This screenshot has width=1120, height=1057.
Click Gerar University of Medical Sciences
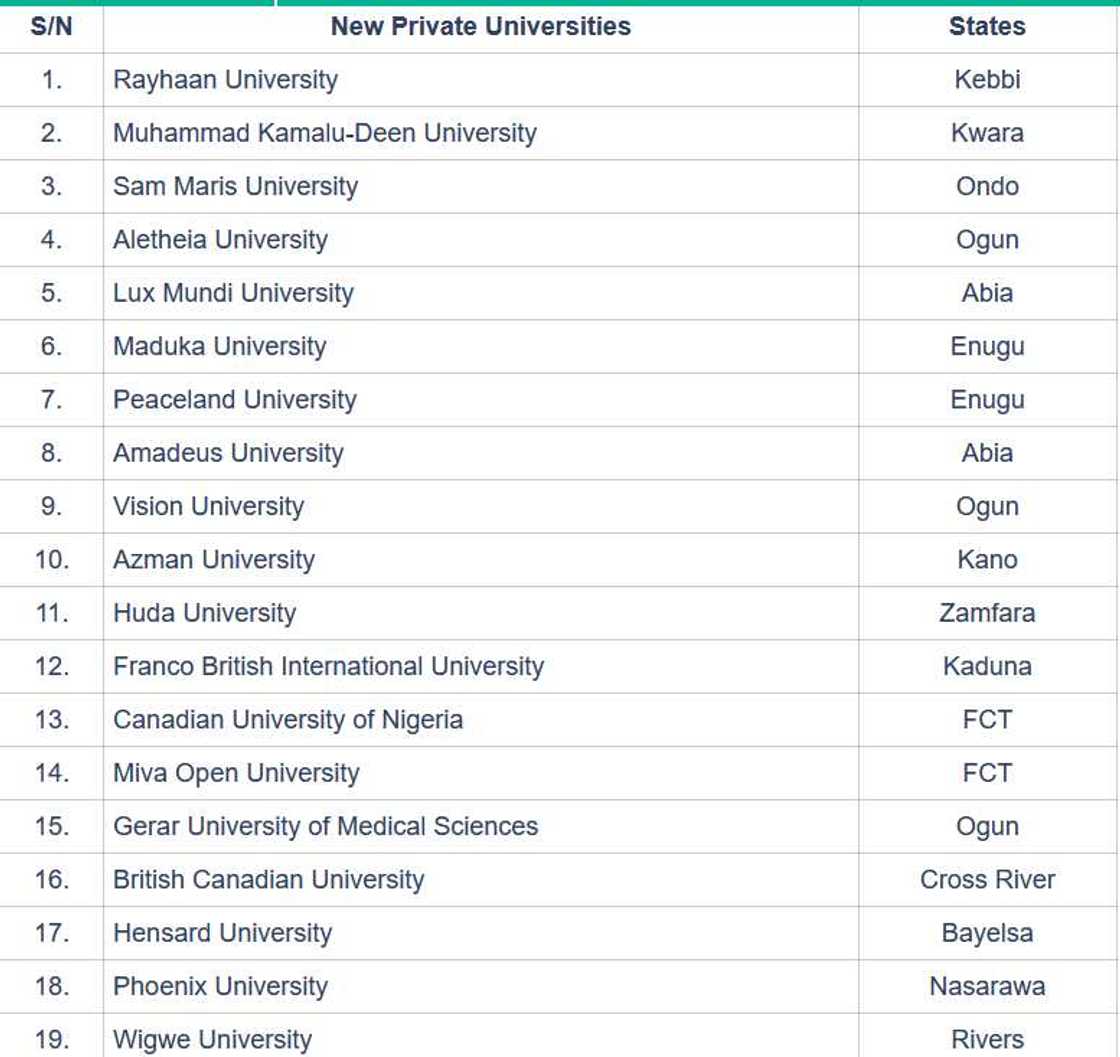pos(325,826)
